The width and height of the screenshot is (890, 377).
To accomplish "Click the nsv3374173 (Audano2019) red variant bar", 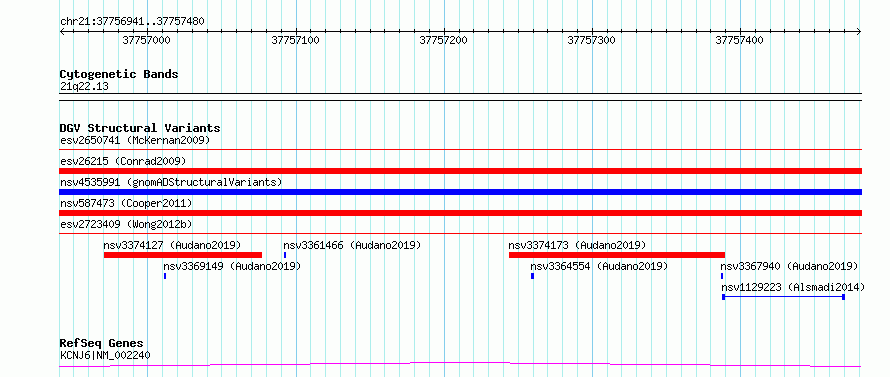I will tap(617, 255).
